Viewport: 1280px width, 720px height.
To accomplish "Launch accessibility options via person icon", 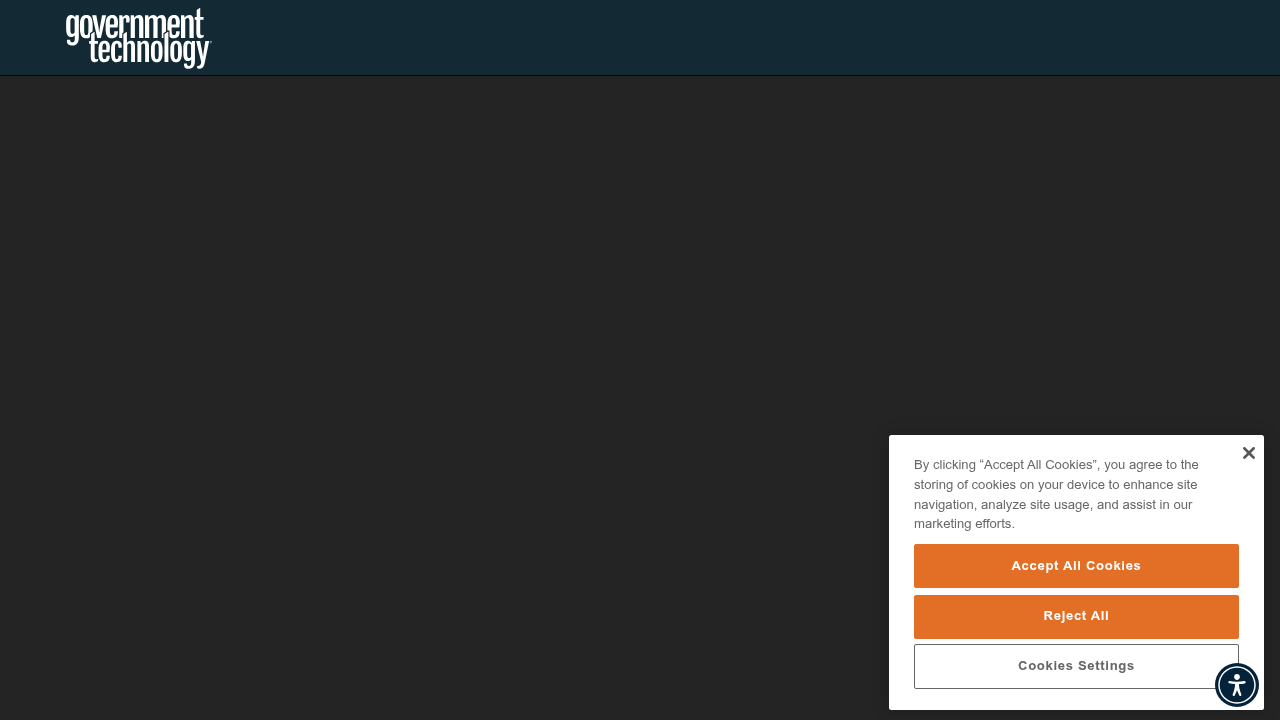I will click(x=1237, y=685).
